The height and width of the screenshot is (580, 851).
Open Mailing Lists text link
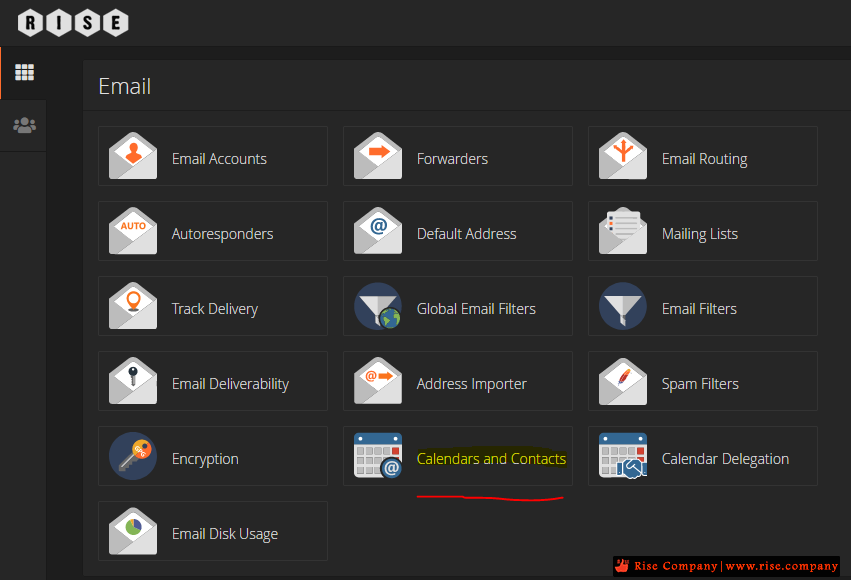[x=700, y=234]
